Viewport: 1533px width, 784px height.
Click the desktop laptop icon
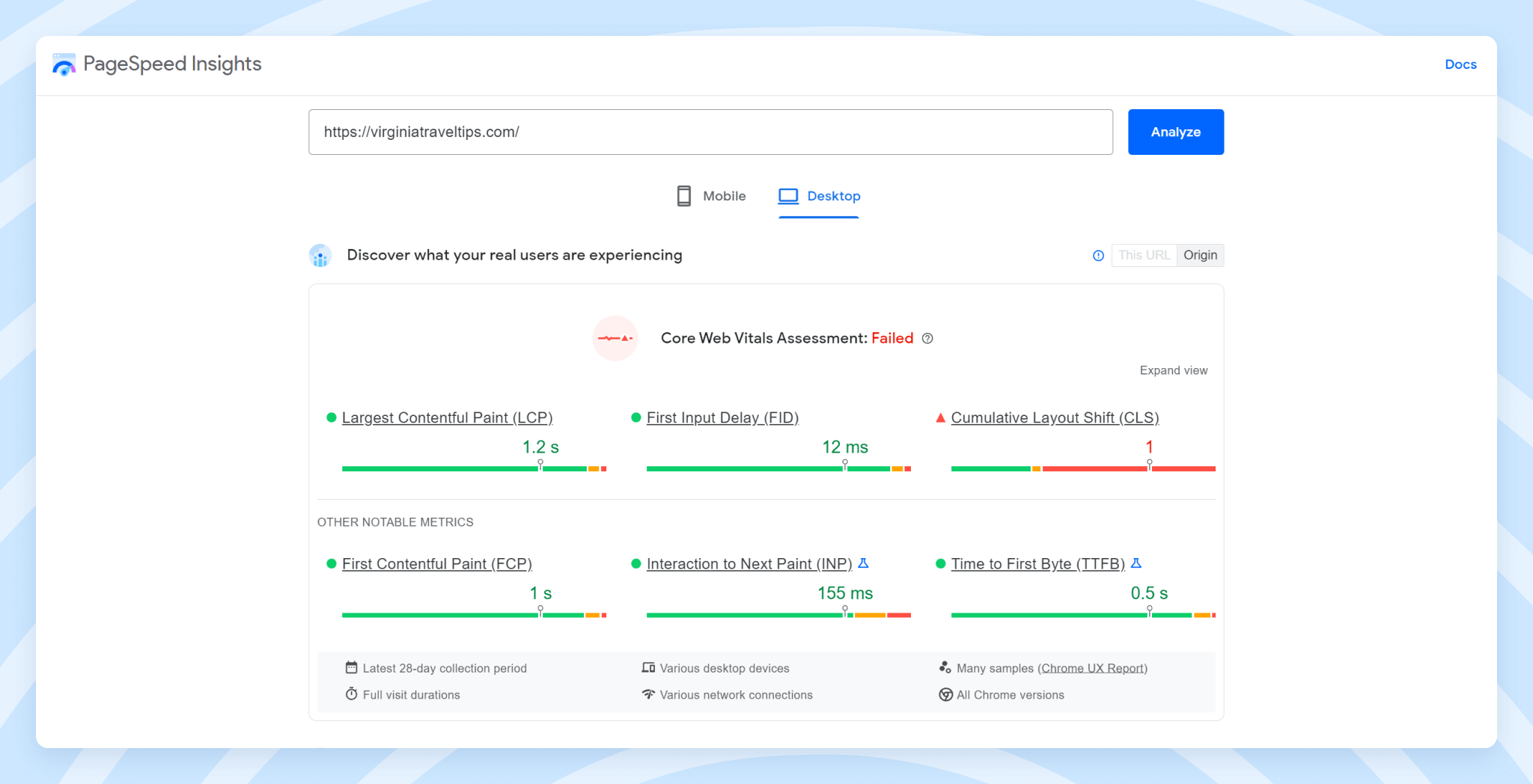[788, 196]
